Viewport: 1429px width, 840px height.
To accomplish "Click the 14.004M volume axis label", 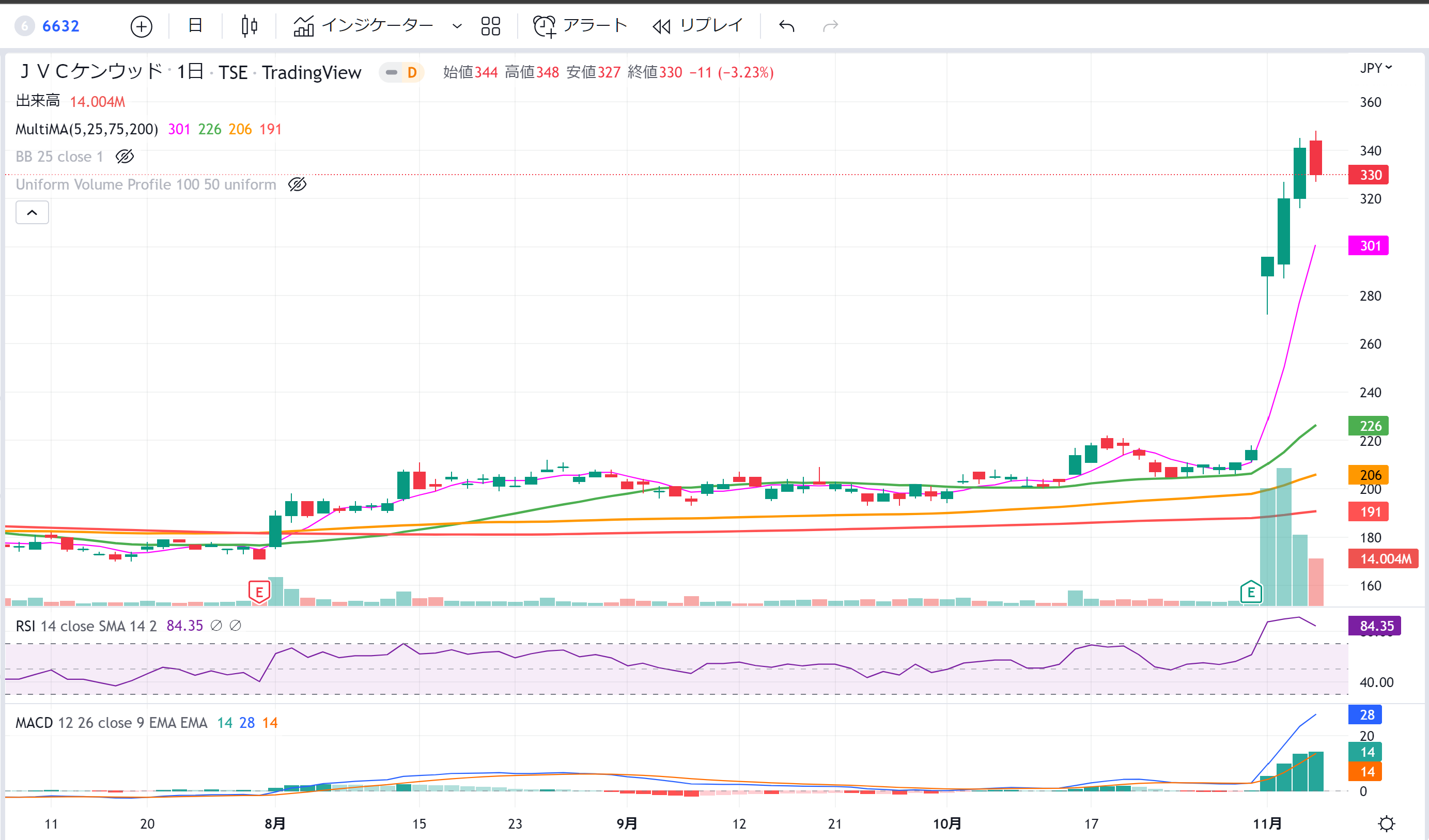I will point(1383,558).
